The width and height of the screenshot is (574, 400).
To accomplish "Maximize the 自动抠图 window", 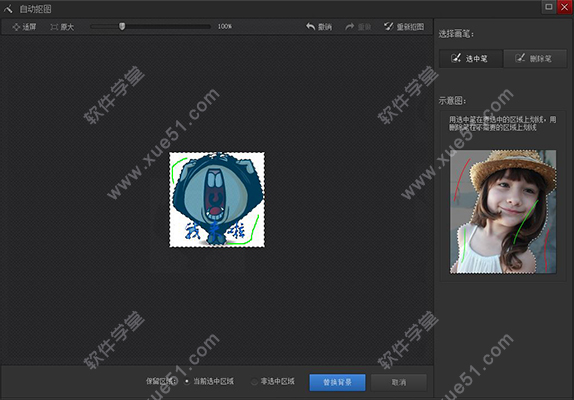I will pyautogui.click(x=549, y=7).
